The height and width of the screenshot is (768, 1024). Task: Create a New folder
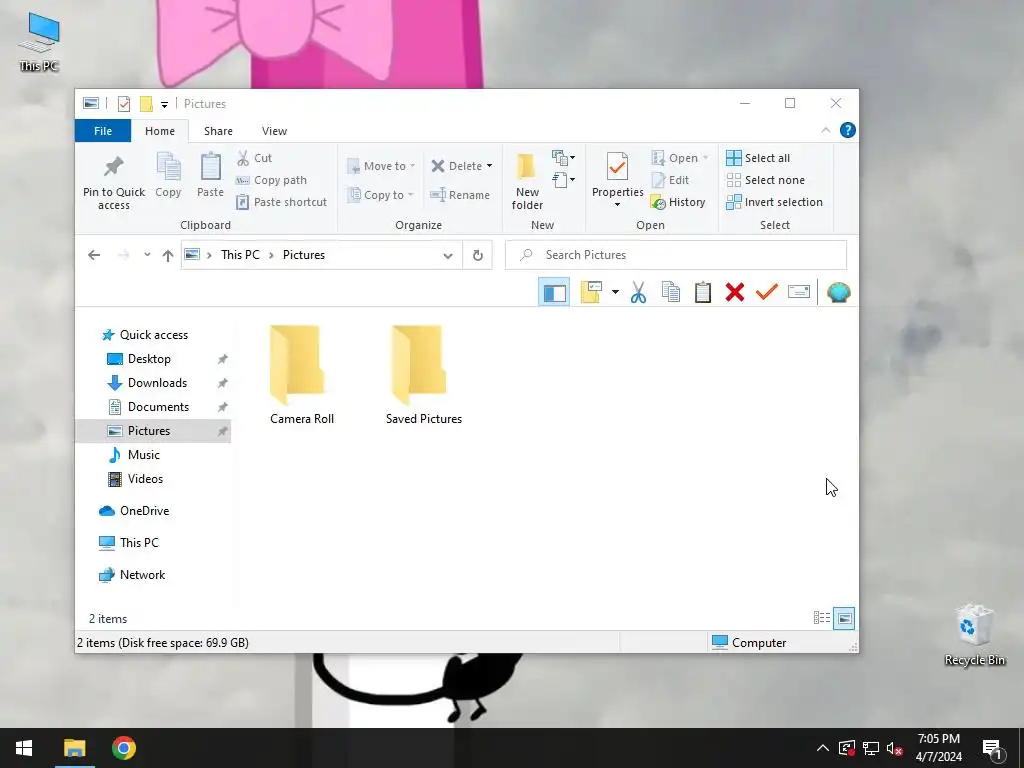527,182
